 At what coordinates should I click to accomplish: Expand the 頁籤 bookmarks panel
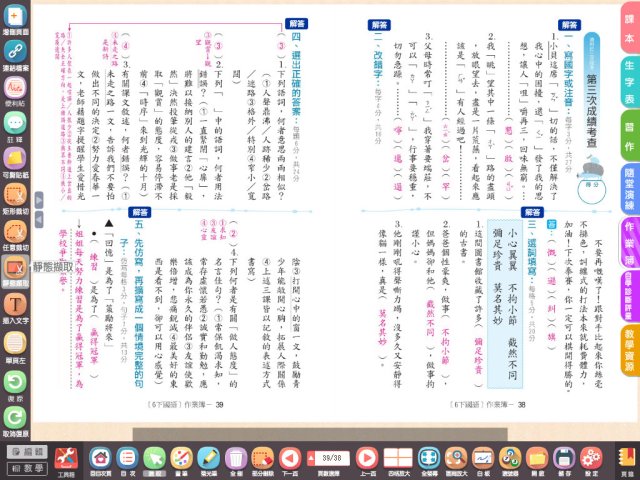[x=626, y=456]
